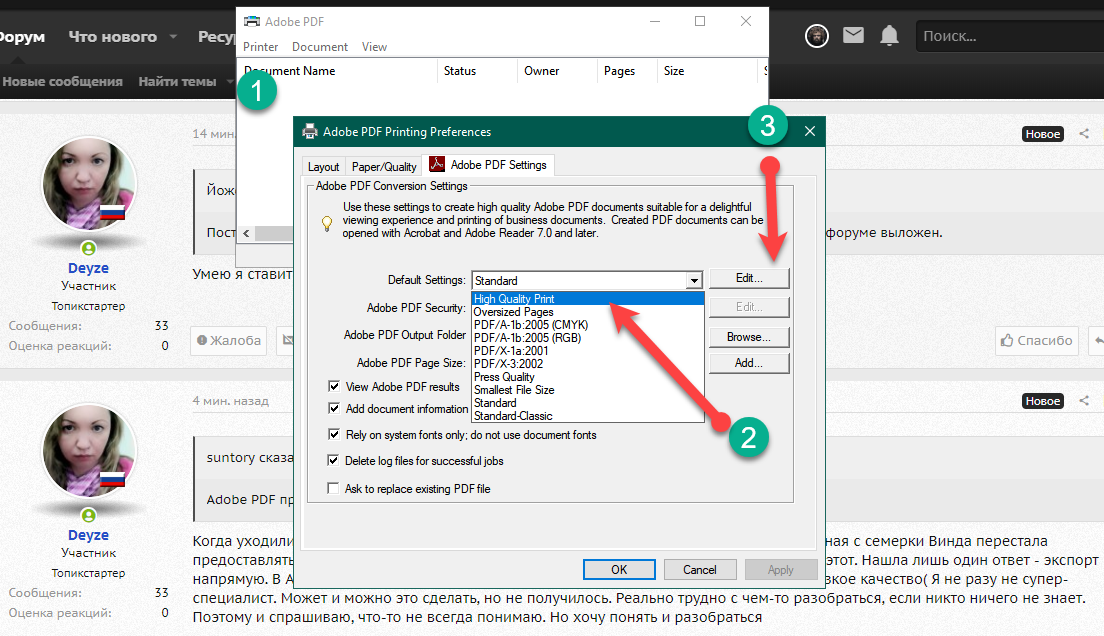
Task: Click scroll-left arrow in Adobe PDF queue
Action: 246,233
